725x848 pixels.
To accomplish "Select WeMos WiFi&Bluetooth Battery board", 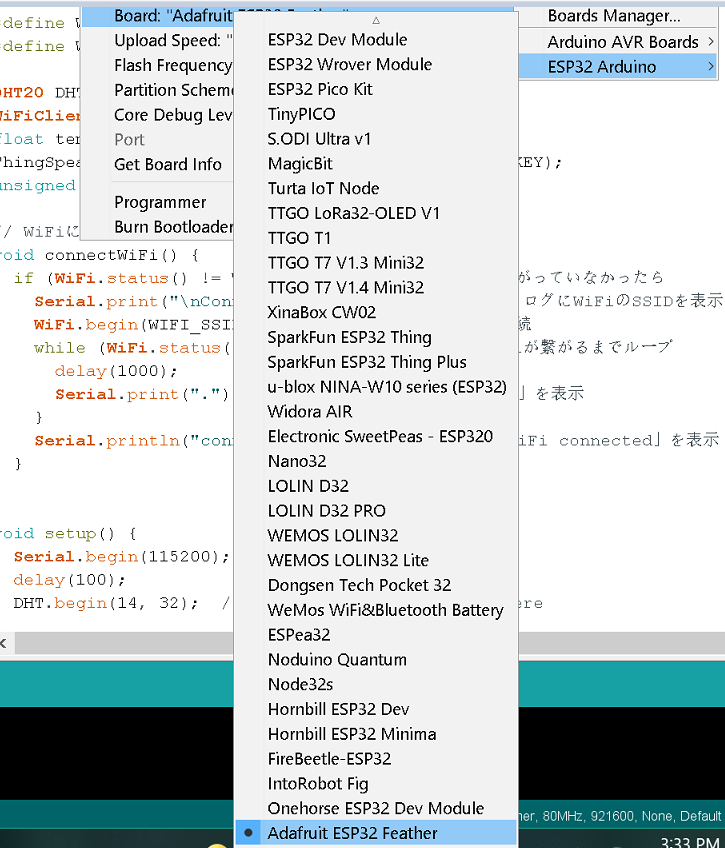I will coord(376,611).
